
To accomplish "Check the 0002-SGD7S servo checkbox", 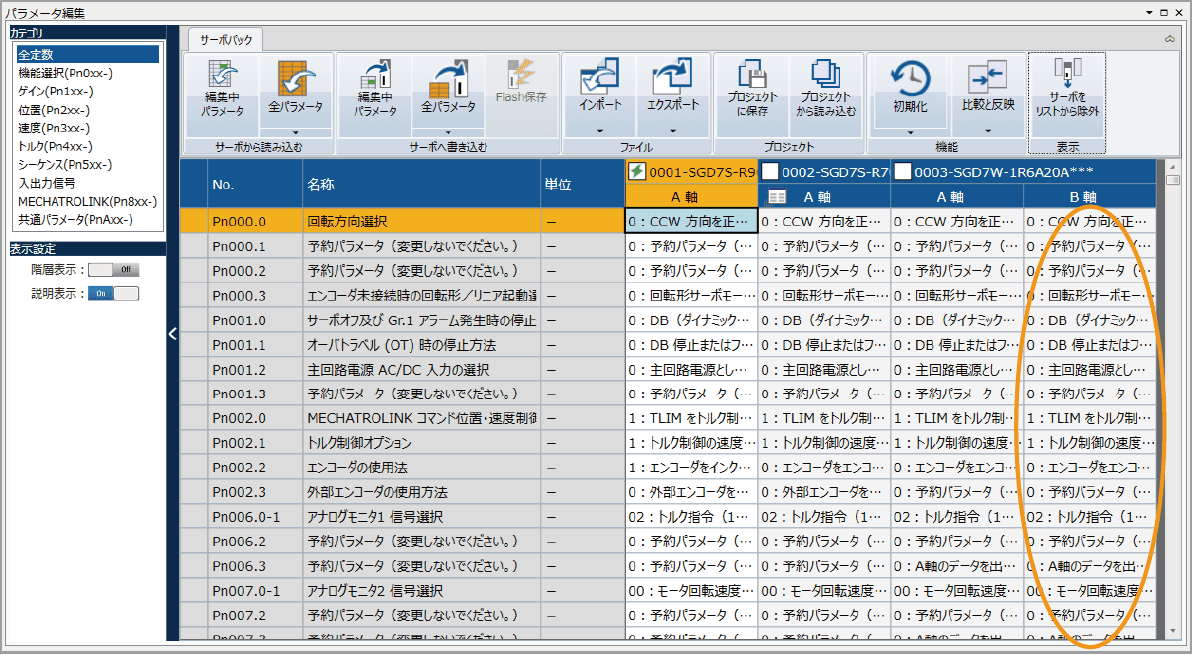I will click(x=770, y=171).
